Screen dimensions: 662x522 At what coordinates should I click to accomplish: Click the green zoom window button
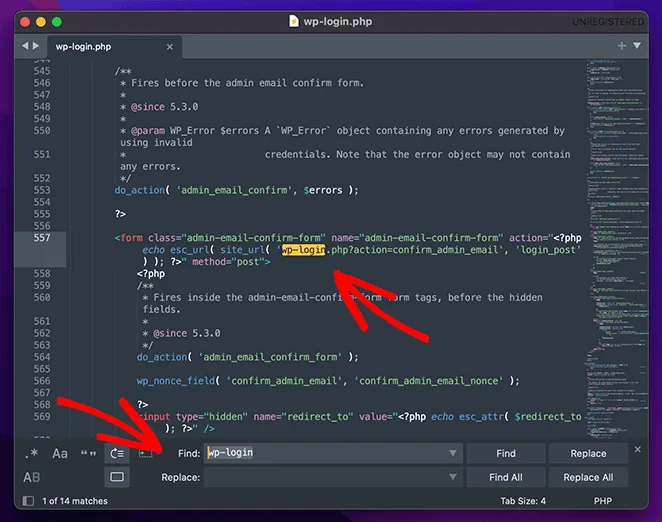click(57, 22)
